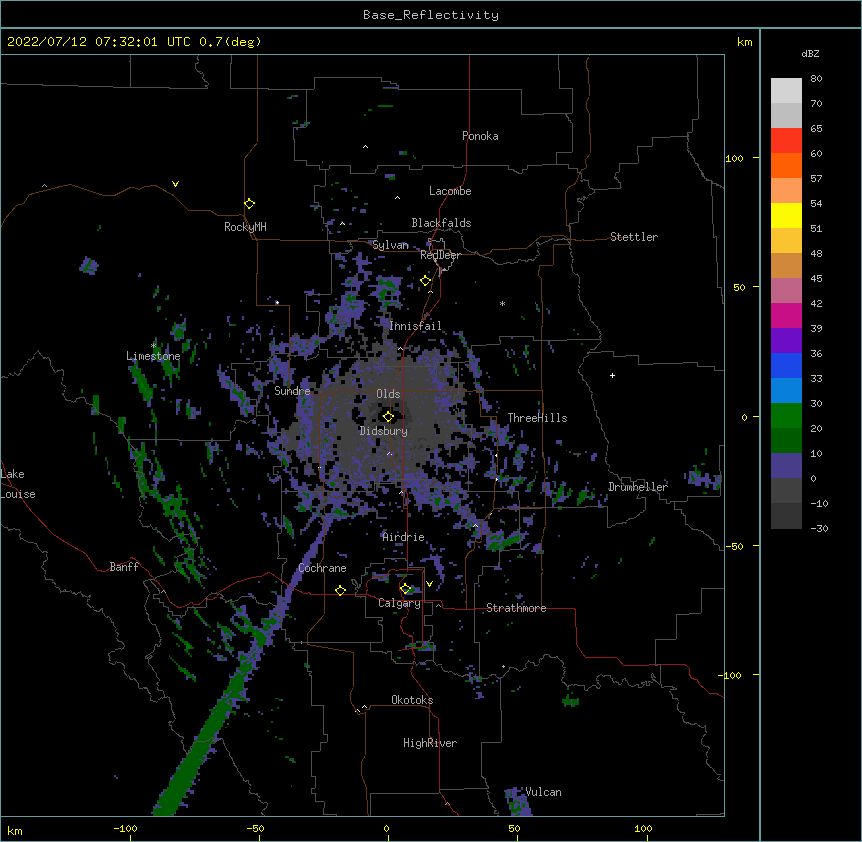The height and width of the screenshot is (842, 862).
Task: Click the HighRiver town label
Action: [430, 743]
